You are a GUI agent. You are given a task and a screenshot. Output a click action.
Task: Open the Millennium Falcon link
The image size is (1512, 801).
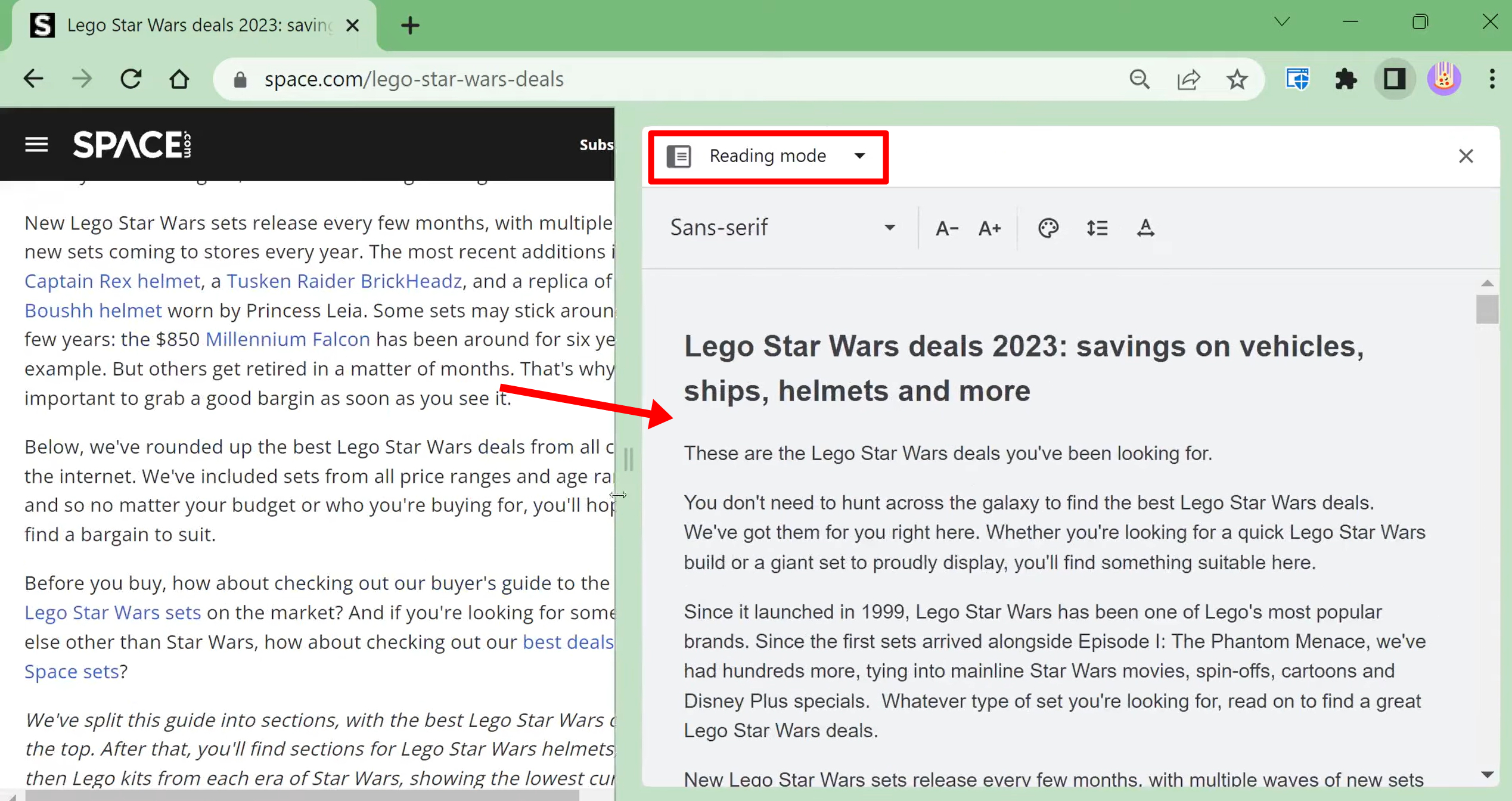[287, 340]
